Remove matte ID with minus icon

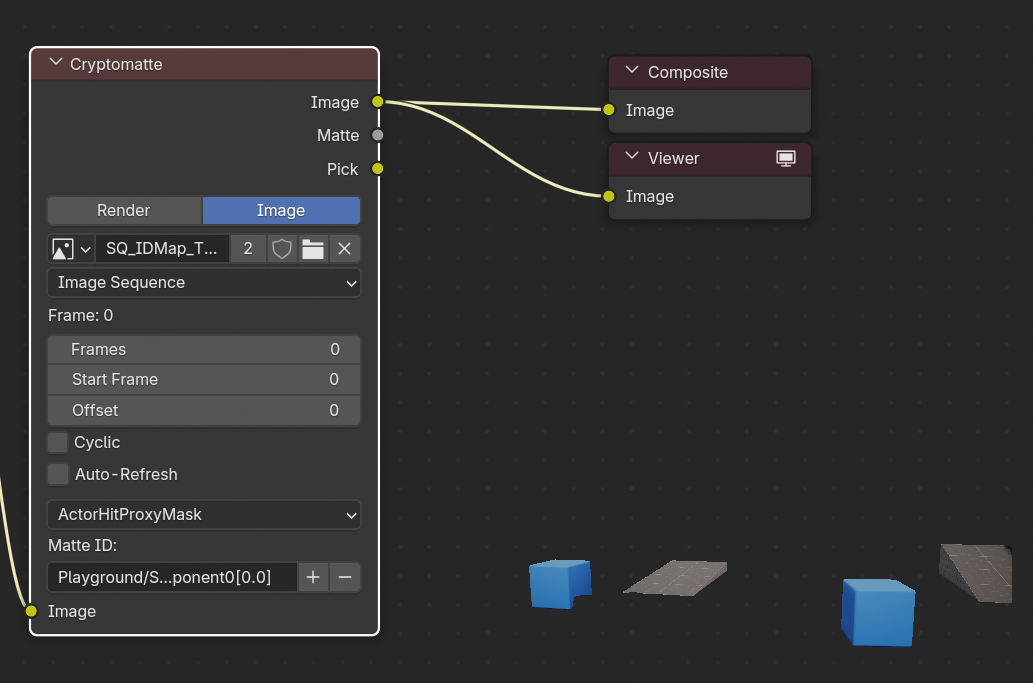point(345,577)
